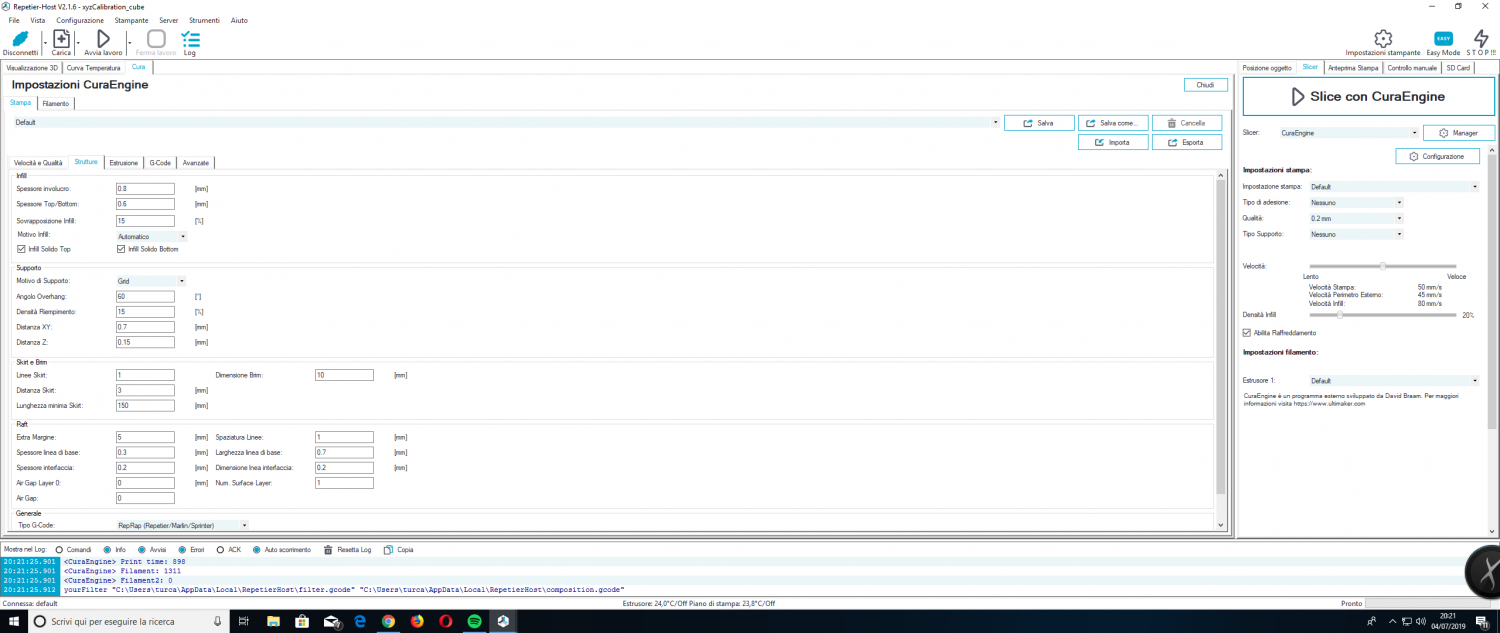Start the print job with Avvia lavoro

pyautogui.click(x=103, y=39)
